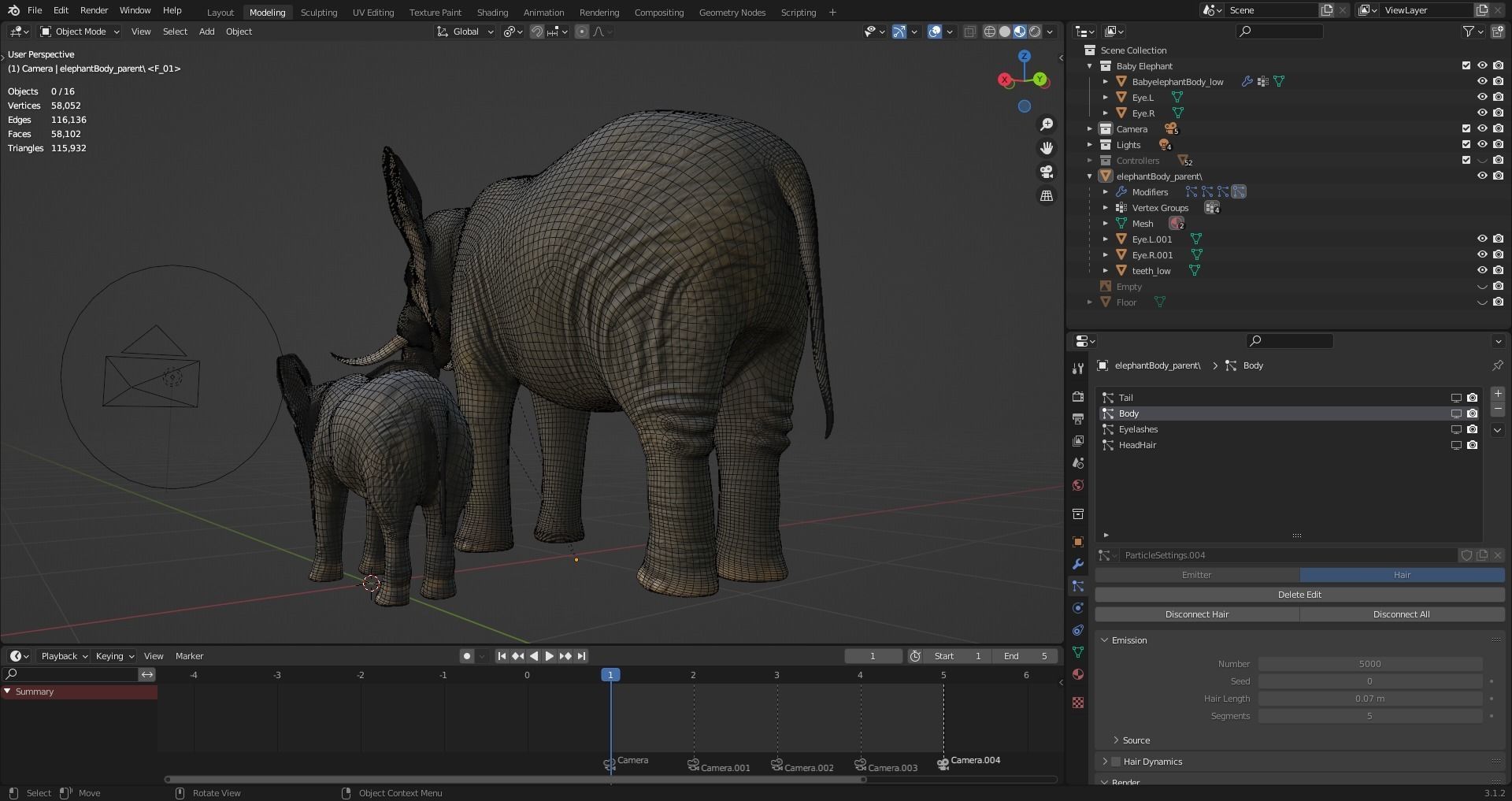Add a new particle system slot
This screenshot has width=1512, height=801.
[1497, 393]
